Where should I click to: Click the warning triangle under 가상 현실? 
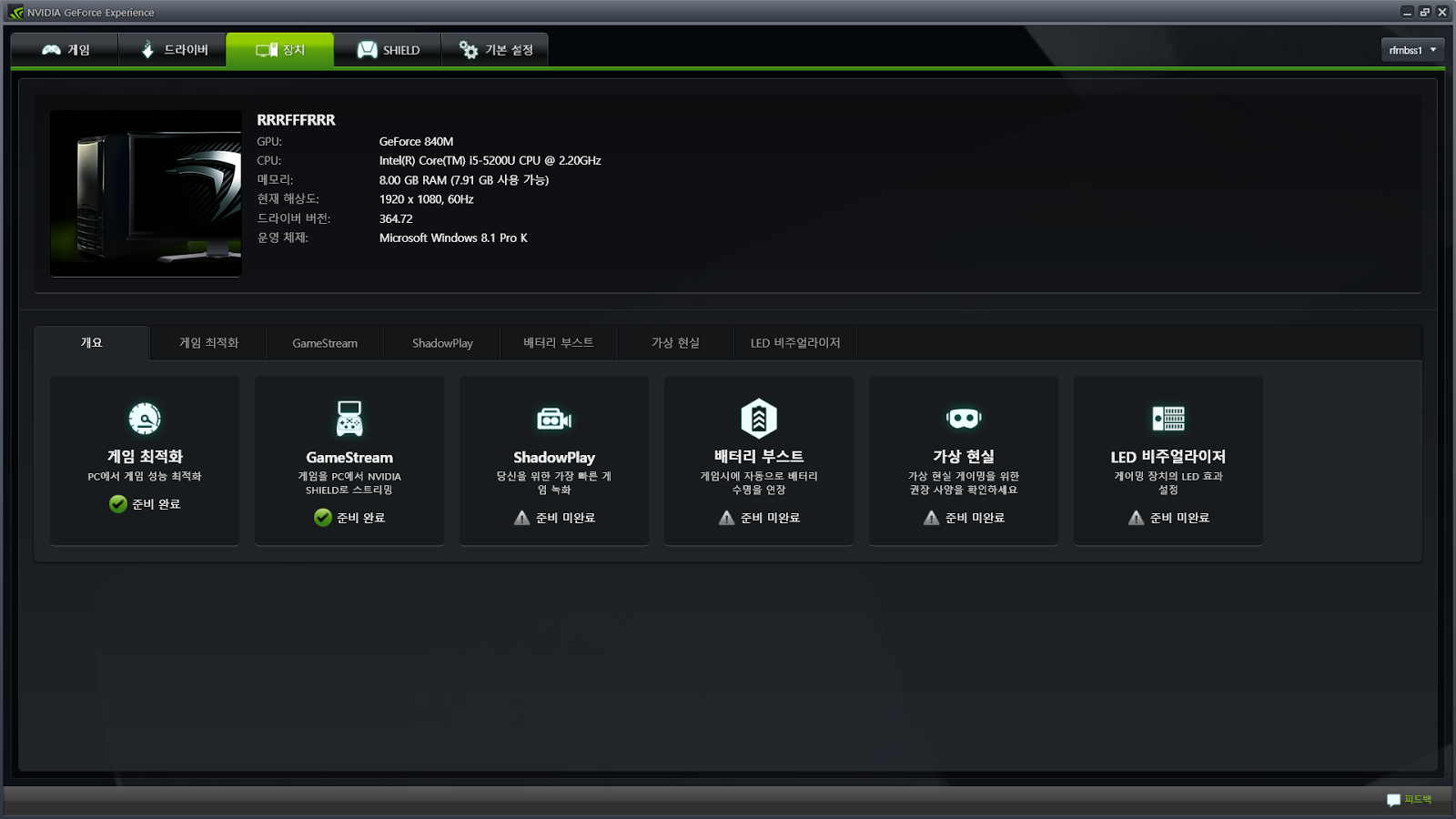[x=931, y=518]
